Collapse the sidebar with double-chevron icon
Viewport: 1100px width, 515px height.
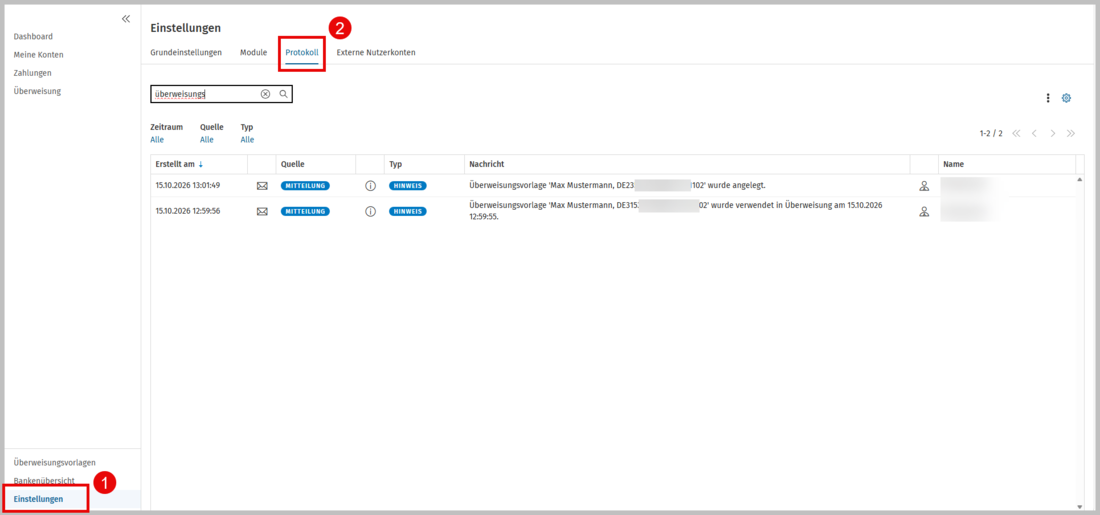pyautogui.click(x=126, y=19)
